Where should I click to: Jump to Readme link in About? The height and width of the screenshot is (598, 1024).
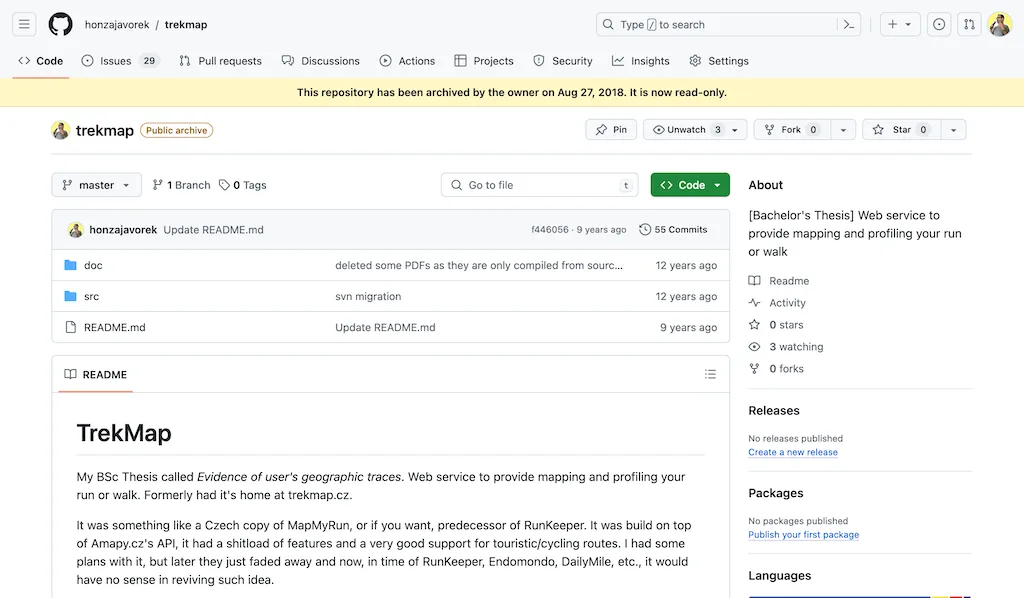point(779,281)
